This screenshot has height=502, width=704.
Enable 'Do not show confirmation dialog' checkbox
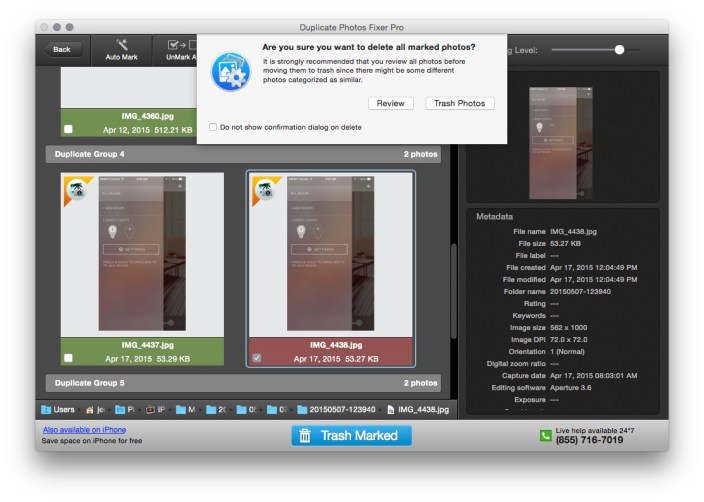point(213,127)
